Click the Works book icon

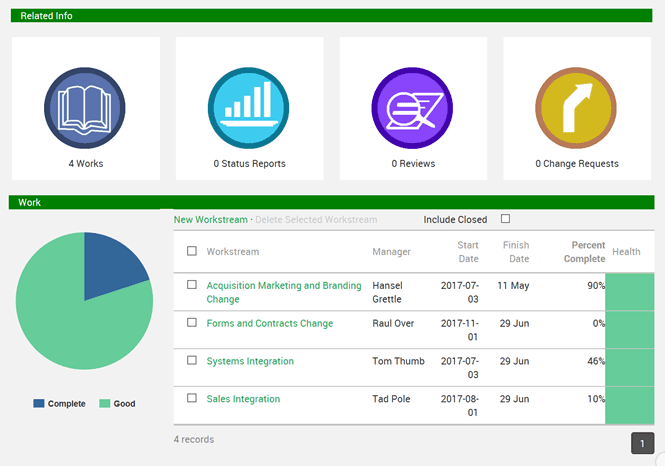click(85, 108)
